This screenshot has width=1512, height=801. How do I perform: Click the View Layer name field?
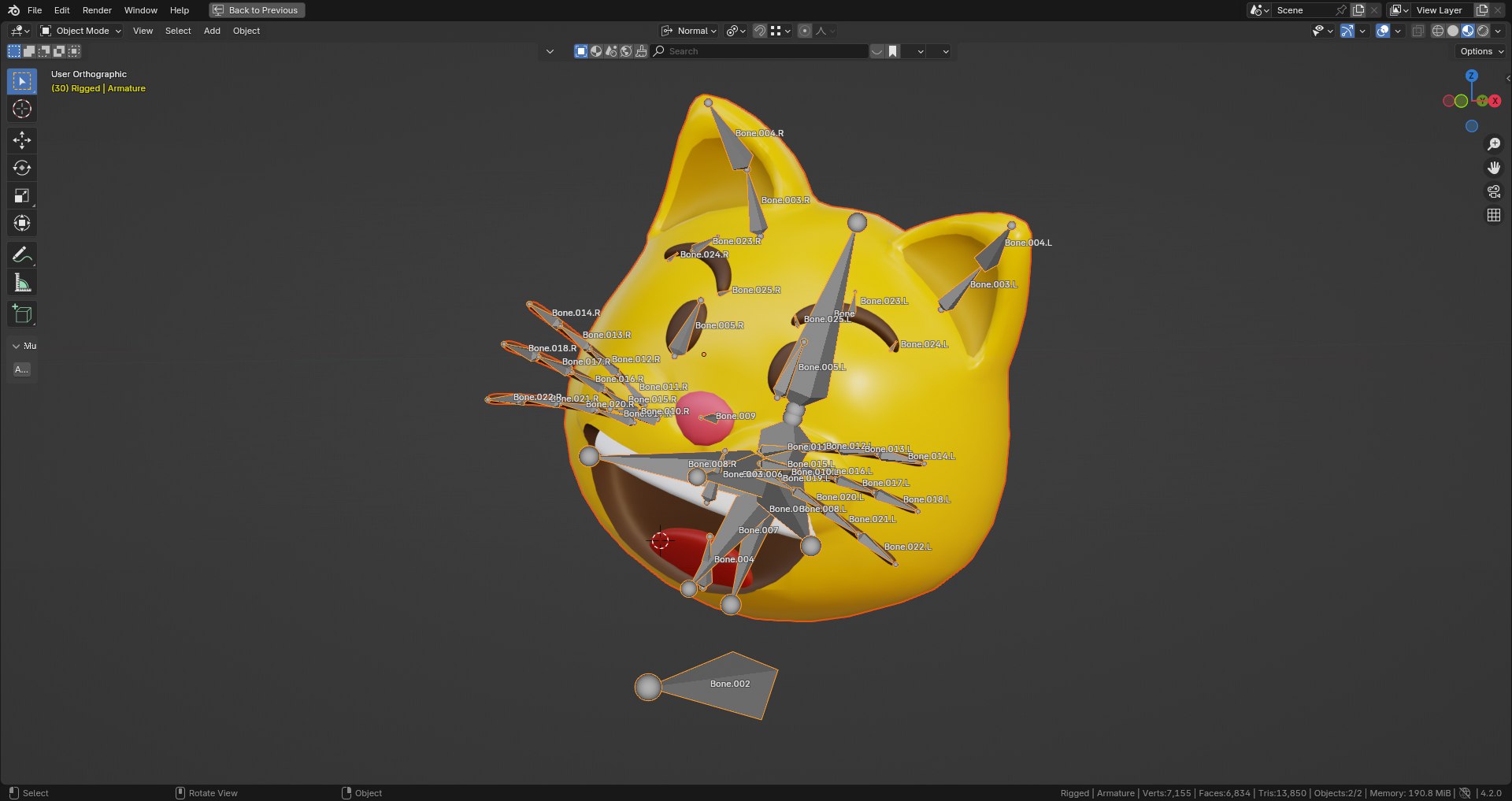click(1443, 10)
